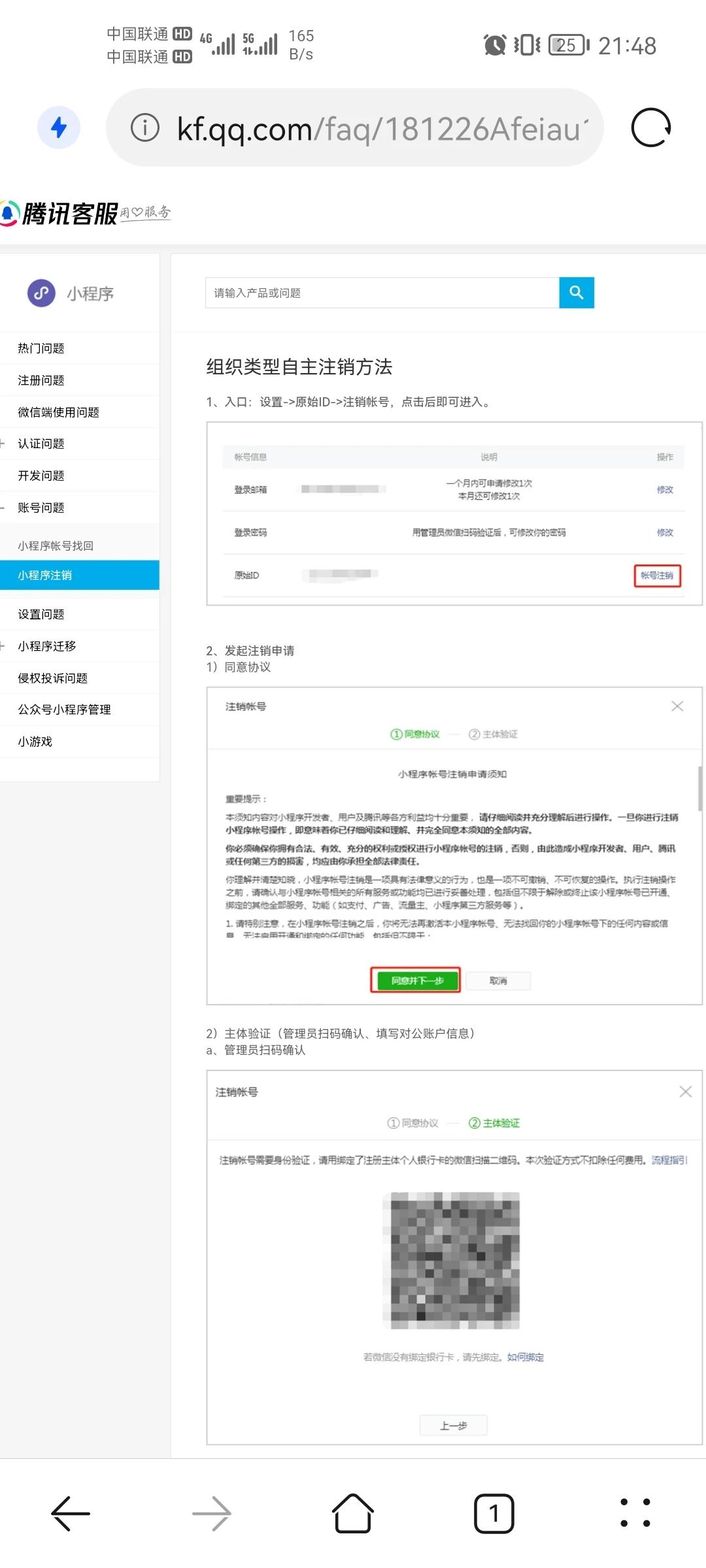Tap the 4G signal strength icon
This screenshot has height=1568, width=706.
(x=218, y=44)
